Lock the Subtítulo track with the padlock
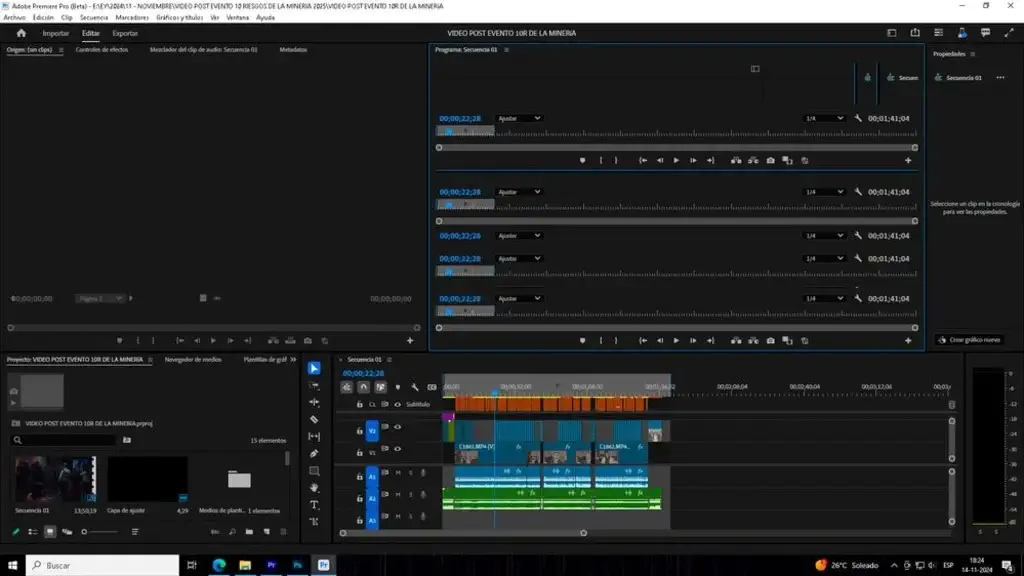The image size is (1024, 576). click(x=359, y=404)
